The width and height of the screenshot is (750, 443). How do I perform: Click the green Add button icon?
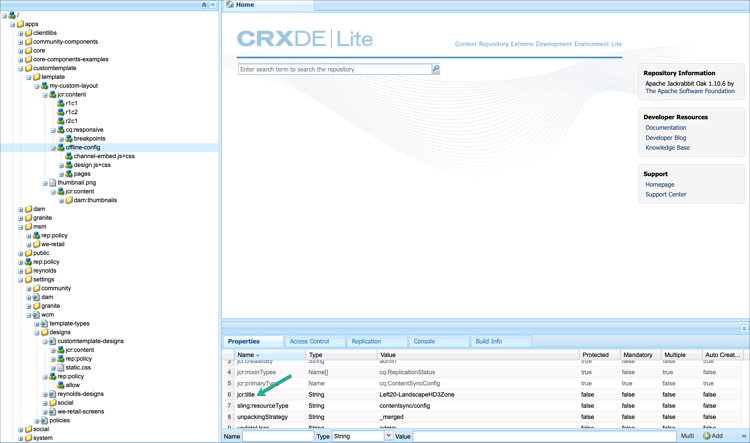[x=706, y=436]
